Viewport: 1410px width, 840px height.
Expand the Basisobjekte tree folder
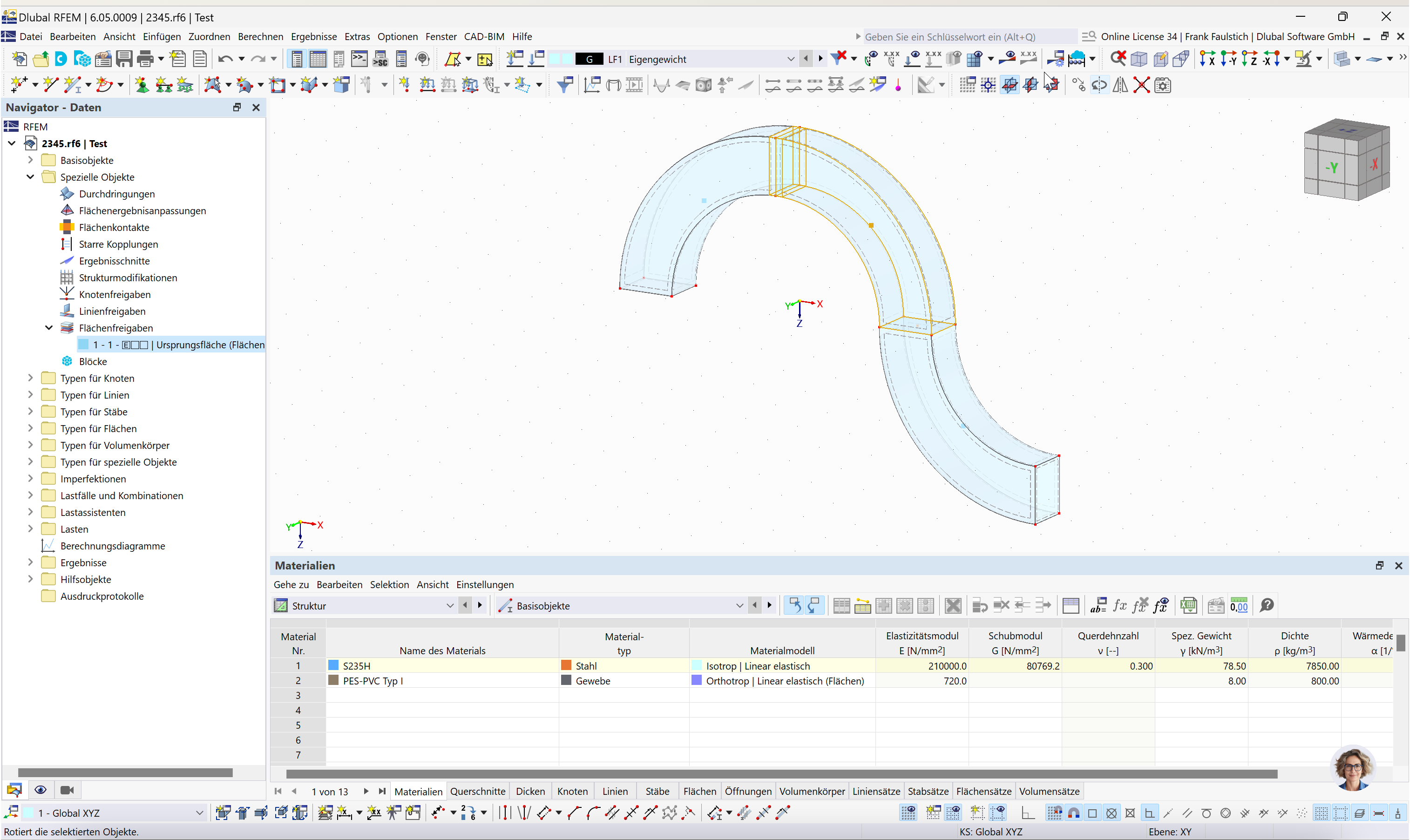(31, 160)
